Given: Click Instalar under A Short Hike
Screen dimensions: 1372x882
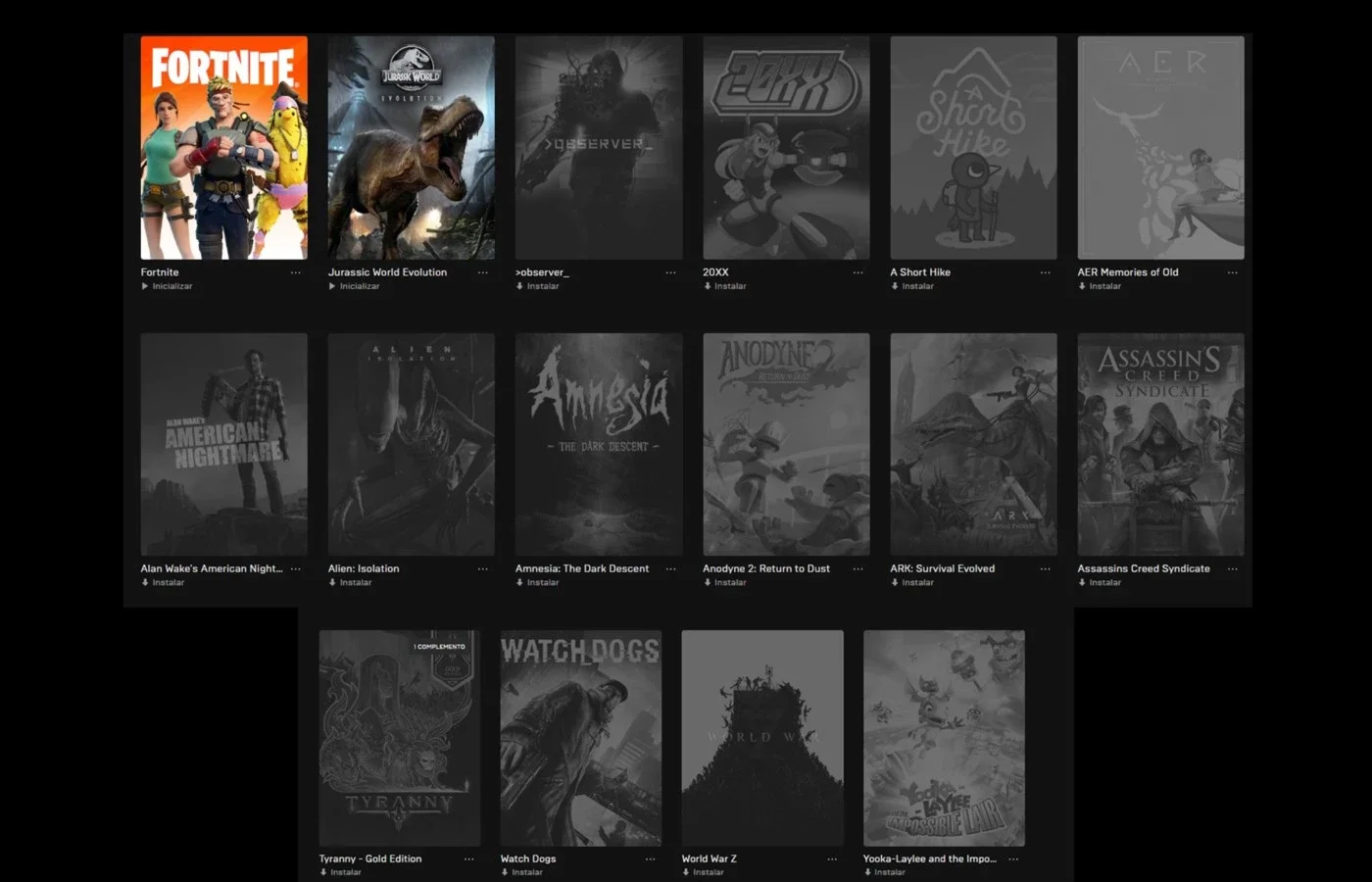Looking at the screenshot, I should (911, 286).
